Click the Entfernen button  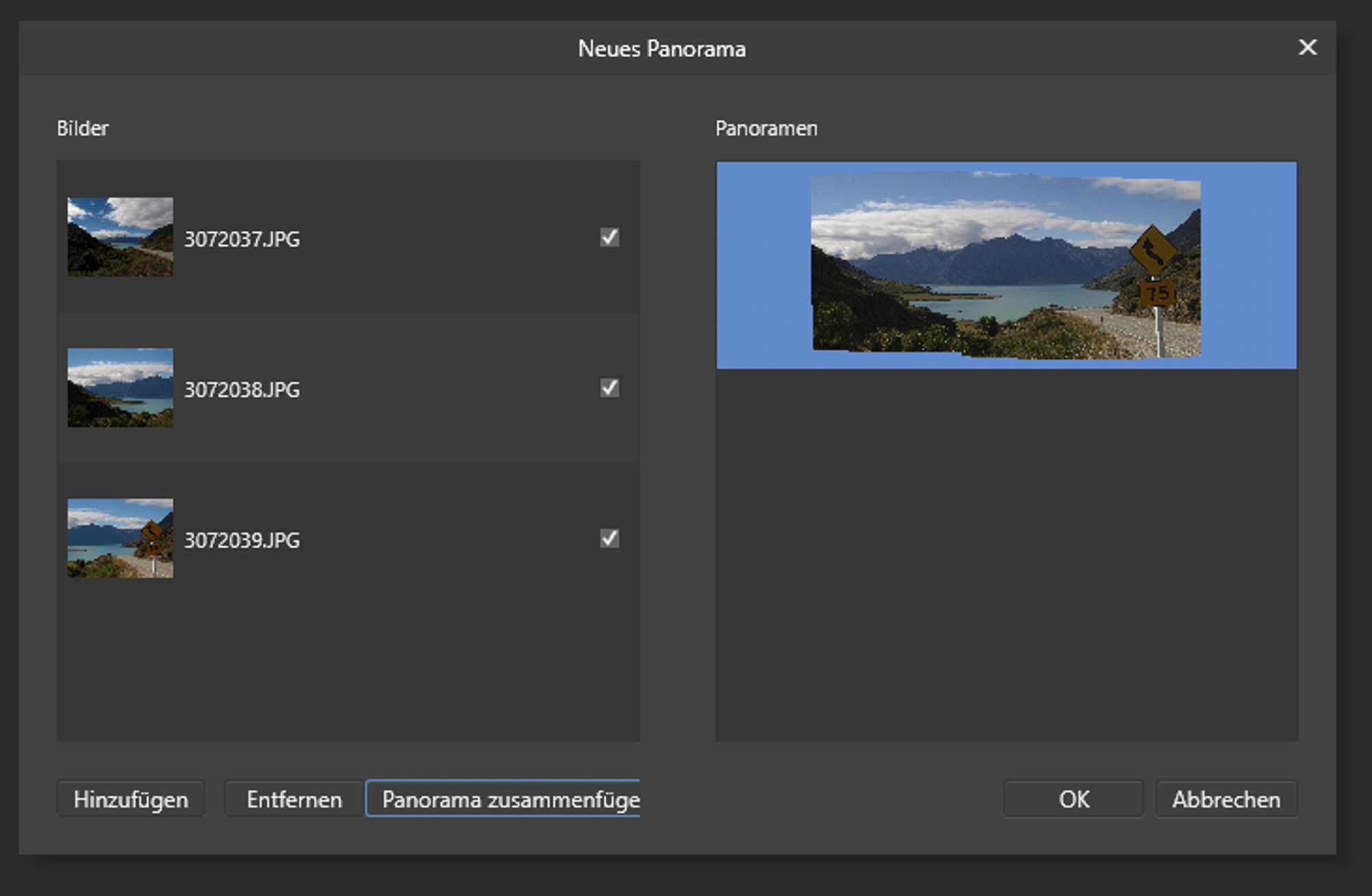point(294,799)
